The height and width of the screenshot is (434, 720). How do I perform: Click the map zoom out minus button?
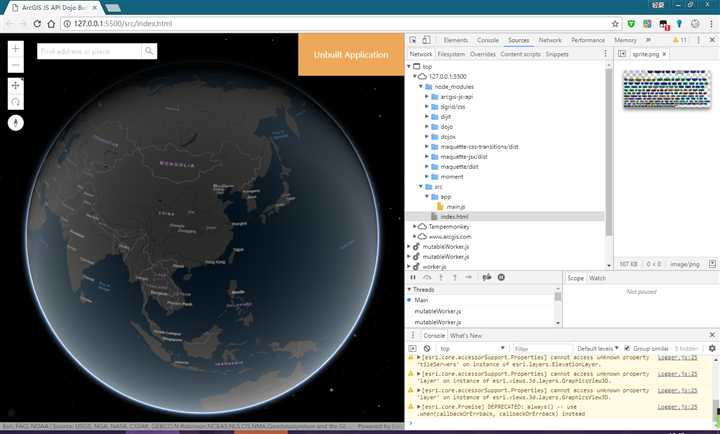tap(16, 65)
